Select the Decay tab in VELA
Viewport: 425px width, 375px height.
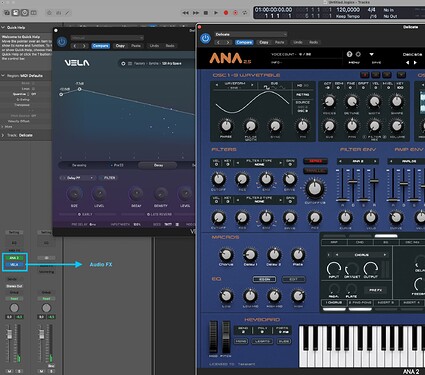[158, 165]
